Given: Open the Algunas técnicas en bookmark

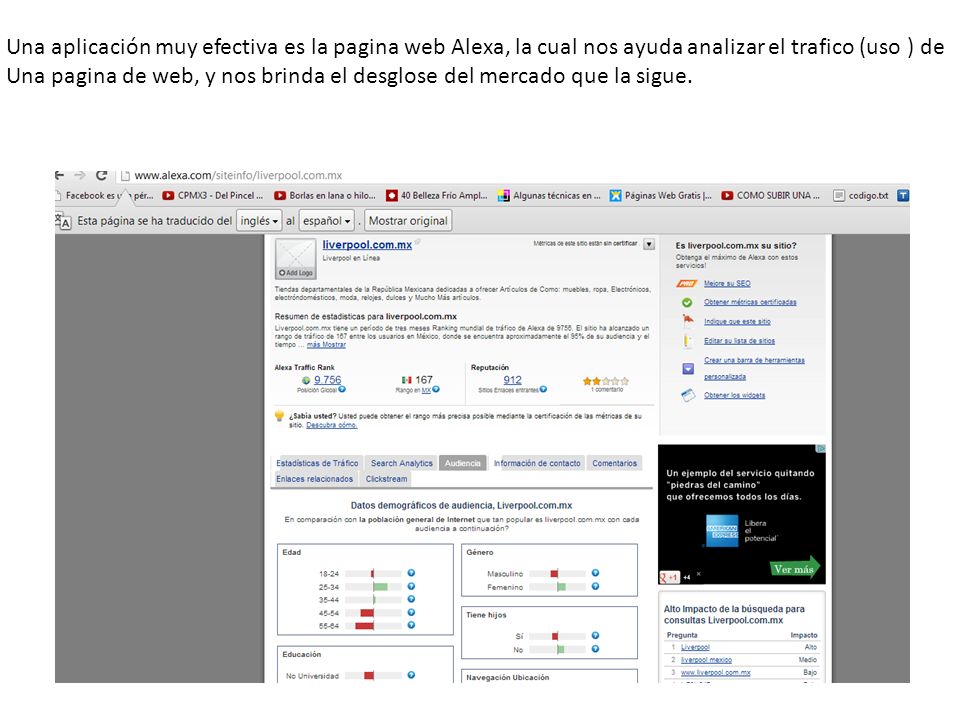Looking at the screenshot, I should [x=549, y=195].
